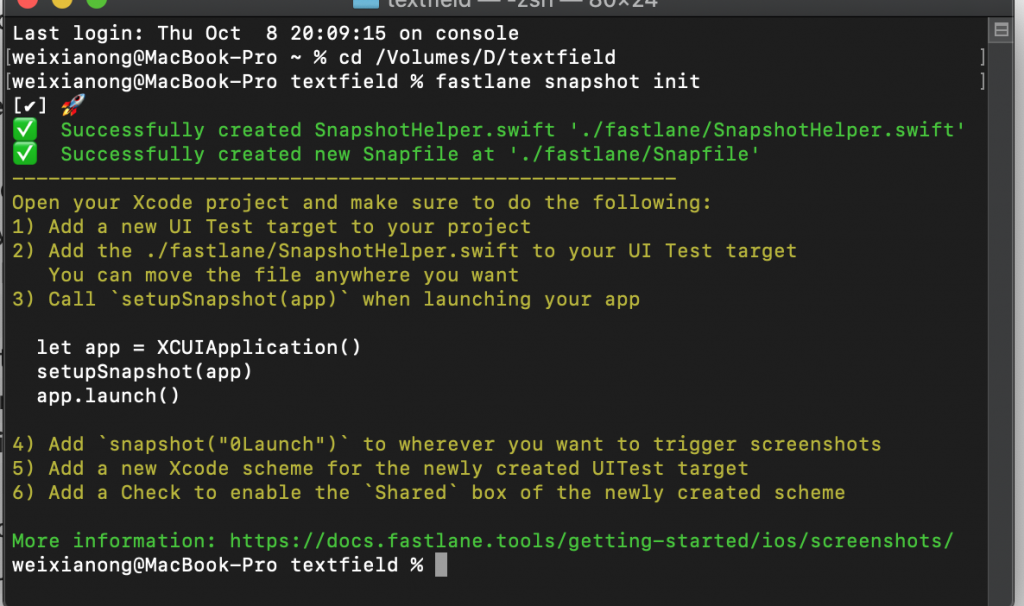The width and height of the screenshot is (1024, 606).
Task: Open the docs.fastlane.tools screenshots URL
Action: [x=591, y=541]
